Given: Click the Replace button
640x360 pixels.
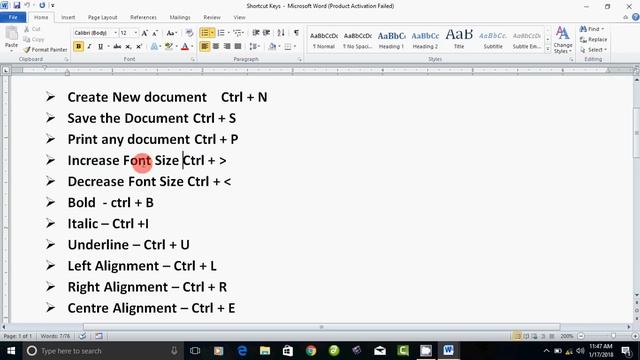Looking at the screenshot, I should (x=593, y=40).
